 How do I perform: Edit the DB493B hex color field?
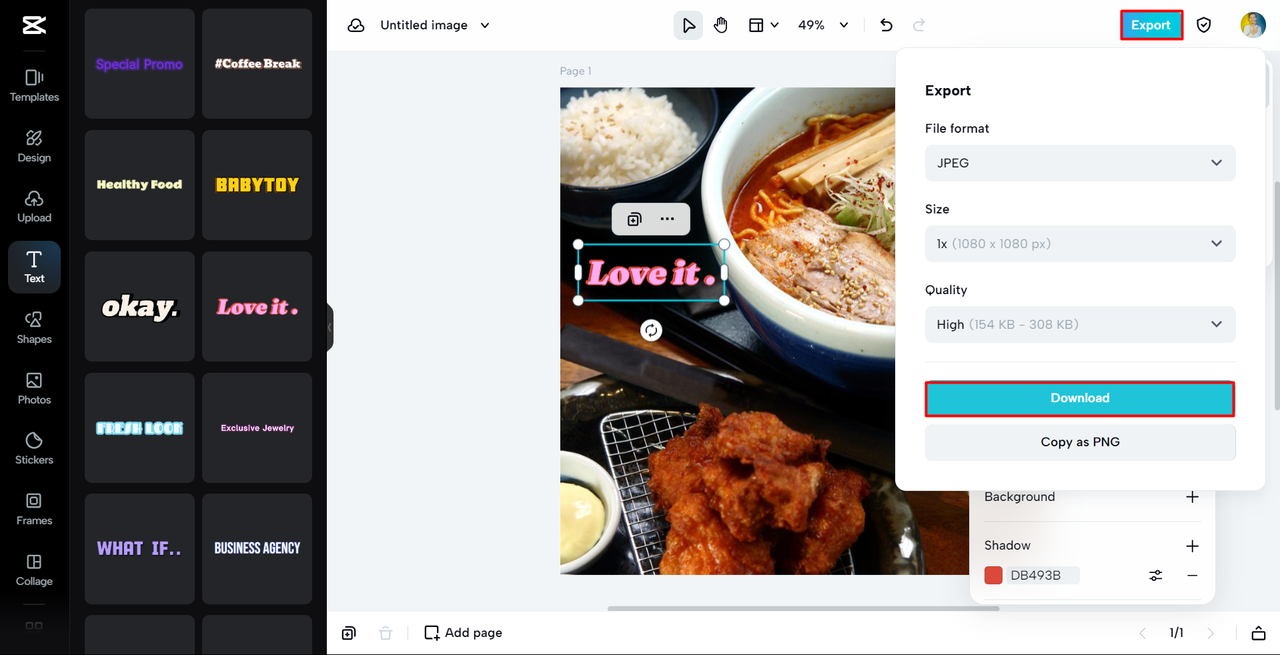point(1043,575)
